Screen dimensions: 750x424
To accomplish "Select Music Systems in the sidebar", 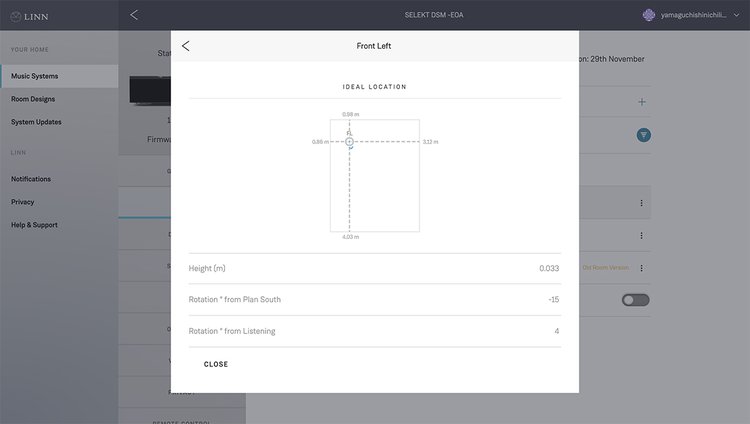I will click(35, 76).
